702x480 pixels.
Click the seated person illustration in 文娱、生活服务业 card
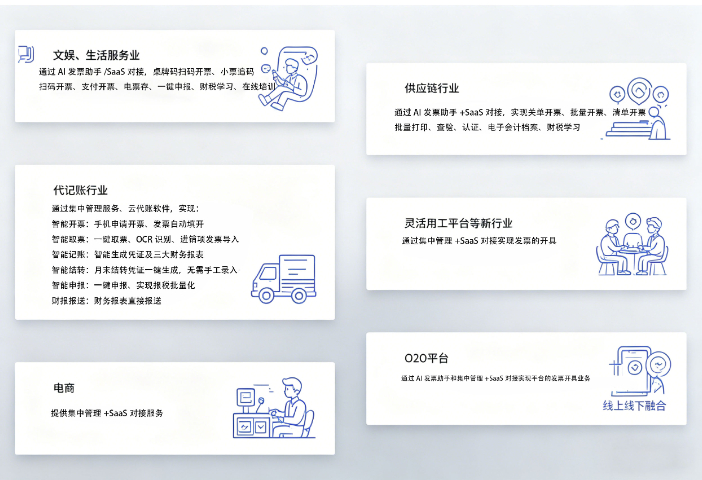[x=289, y=78]
